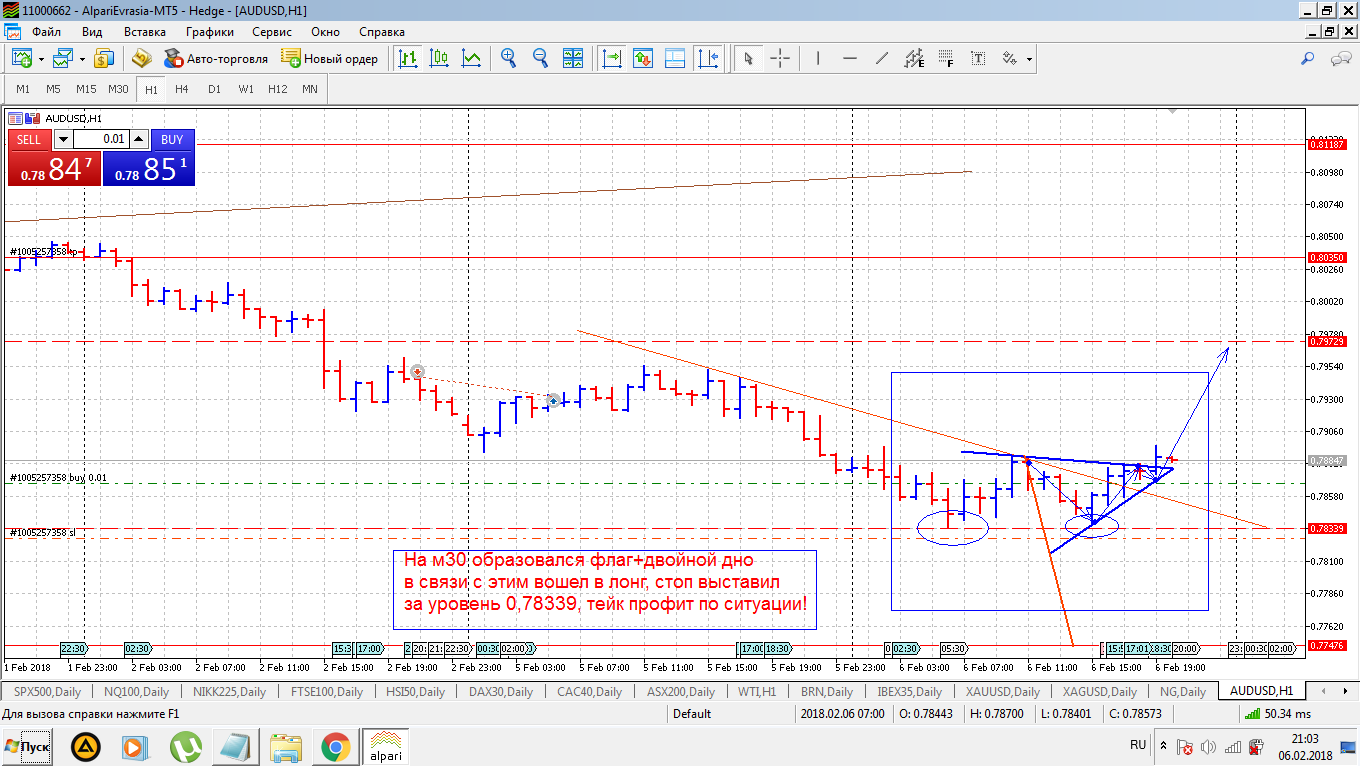Image resolution: width=1360 pixels, height=766 pixels.
Task: Zoom in on the chart
Action: tap(509, 58)
